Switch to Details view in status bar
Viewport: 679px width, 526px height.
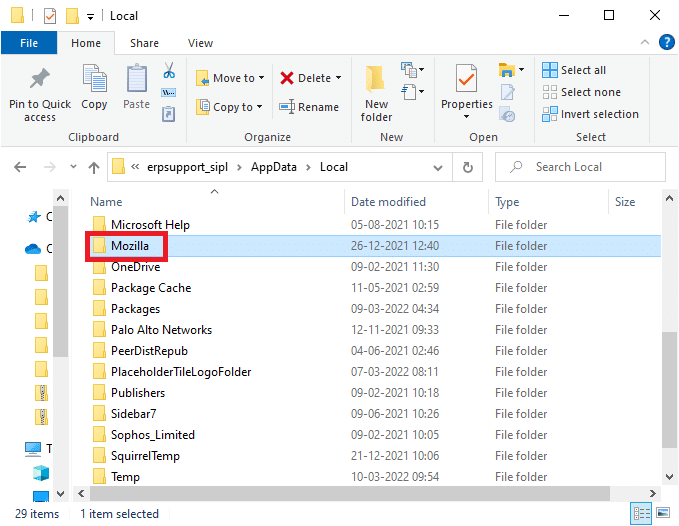point(641,514)
